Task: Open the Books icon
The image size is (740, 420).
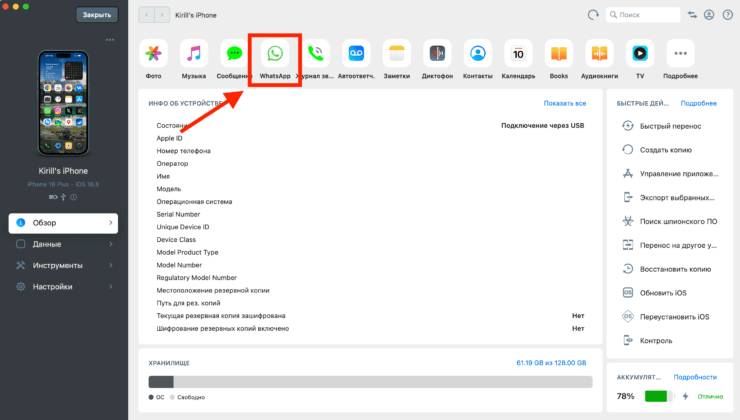Action: point(559,54)
